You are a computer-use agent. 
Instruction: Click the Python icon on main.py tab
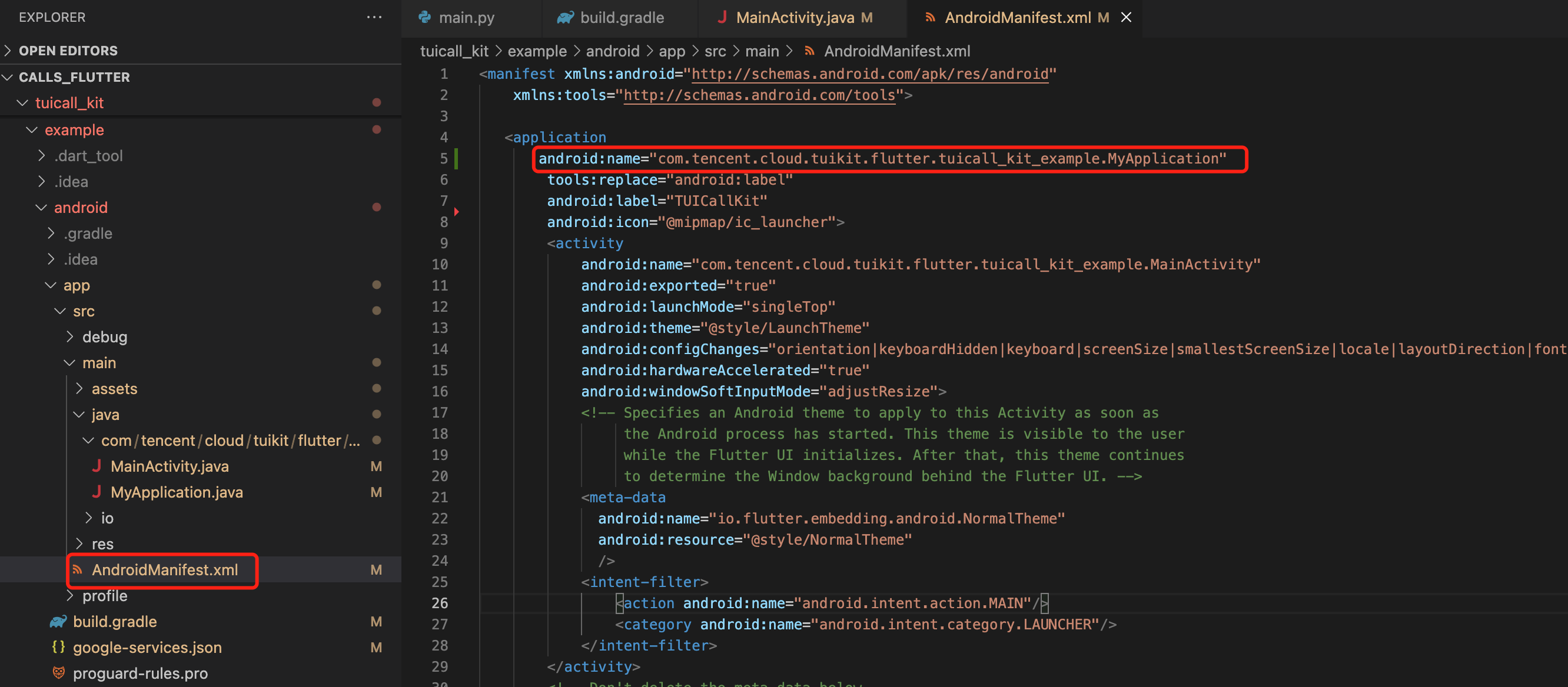(x=425, y=17)
